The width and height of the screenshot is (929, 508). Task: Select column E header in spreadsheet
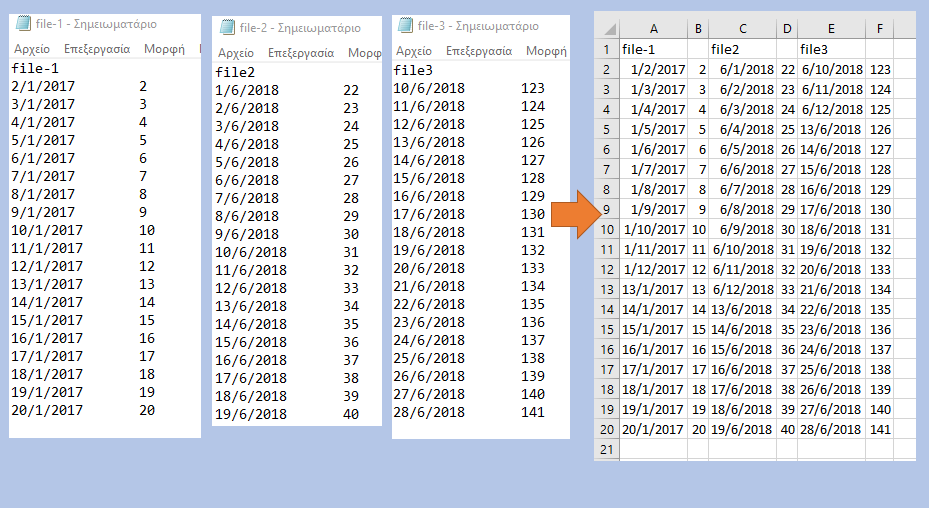[x=831, y=28]
